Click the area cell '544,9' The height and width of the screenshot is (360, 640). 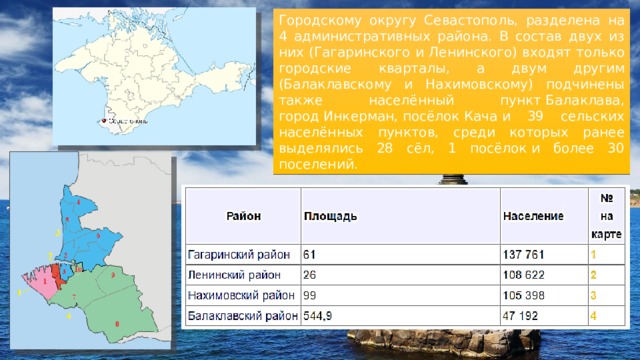[x=400, y=316]
